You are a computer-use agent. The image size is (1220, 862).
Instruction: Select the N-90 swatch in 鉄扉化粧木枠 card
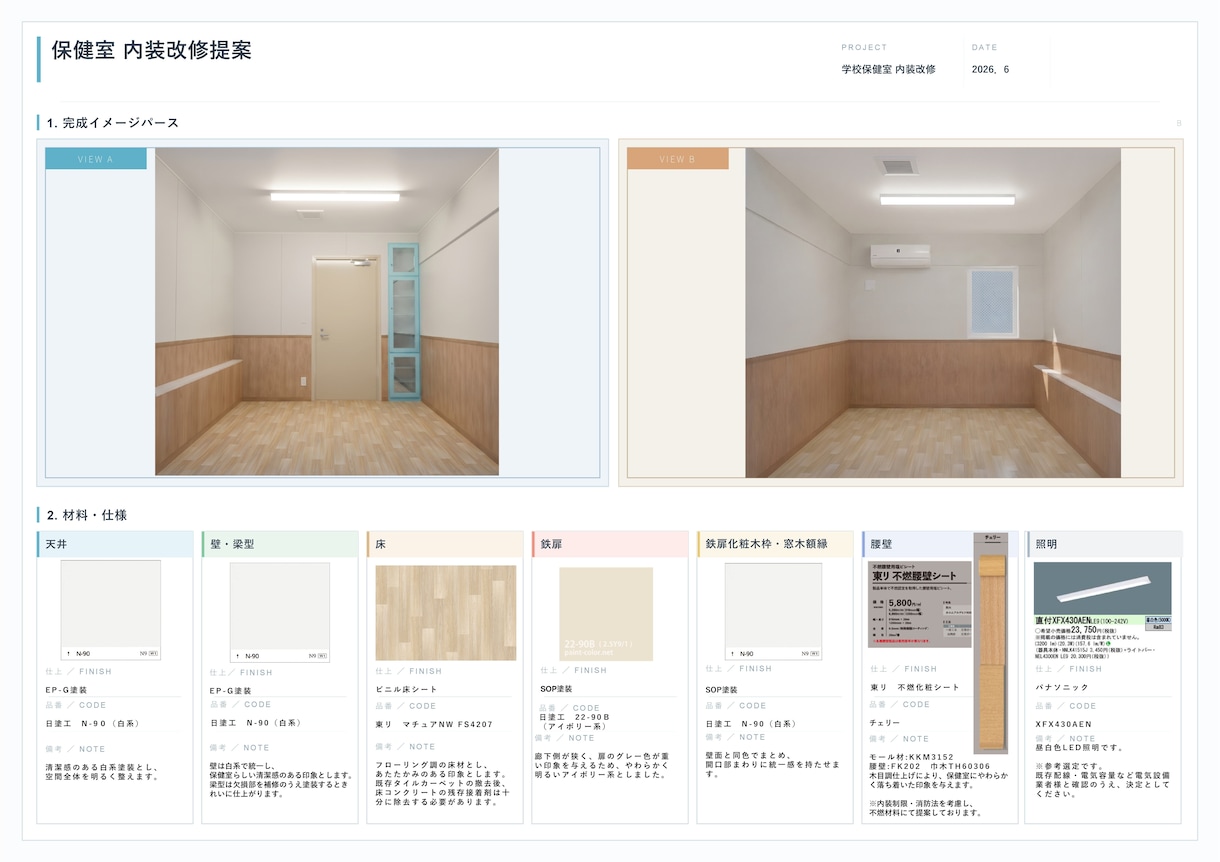point(773,611)
